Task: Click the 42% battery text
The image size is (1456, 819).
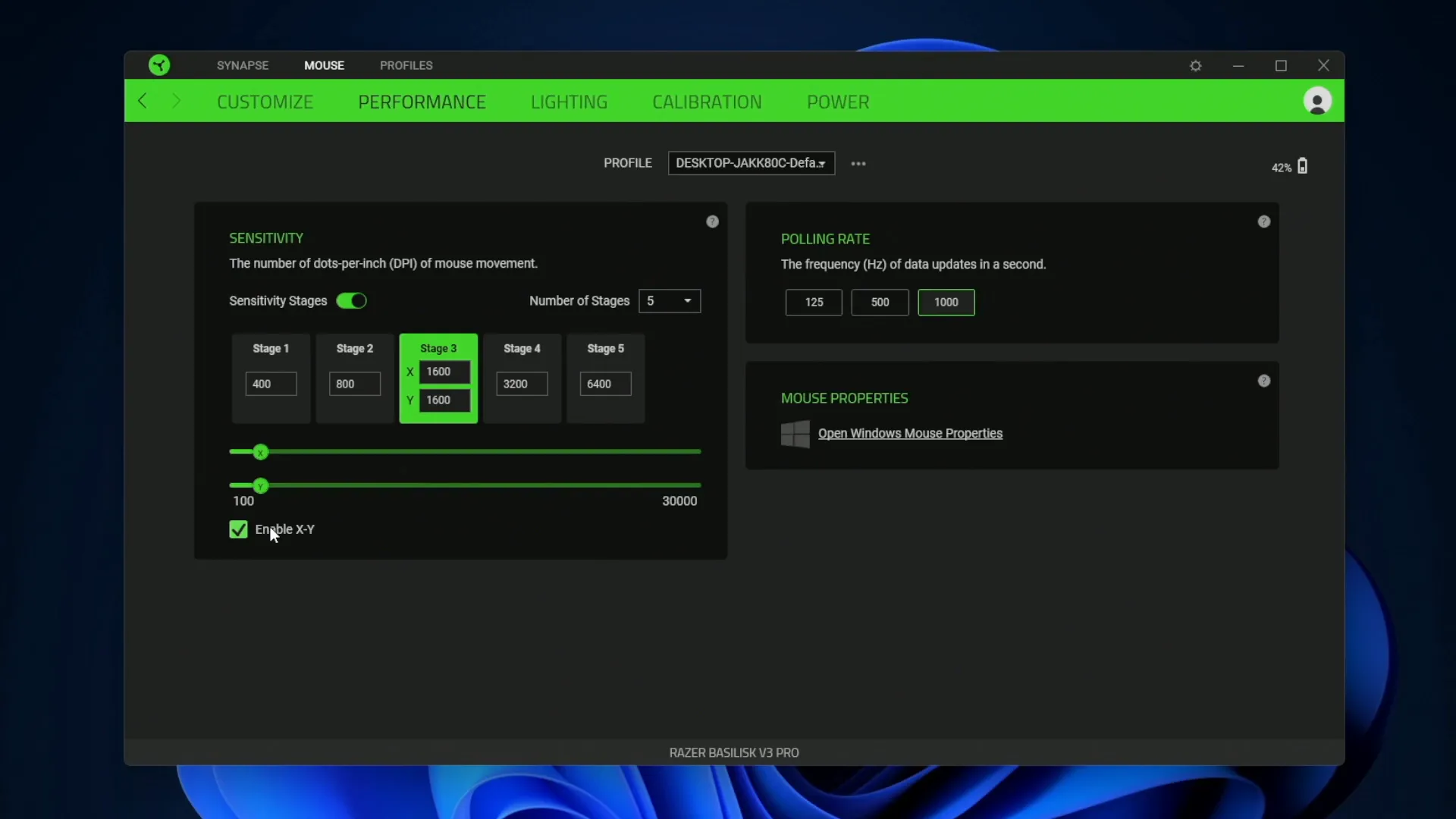Action: pyautogui.click(x=1282, y=168)
